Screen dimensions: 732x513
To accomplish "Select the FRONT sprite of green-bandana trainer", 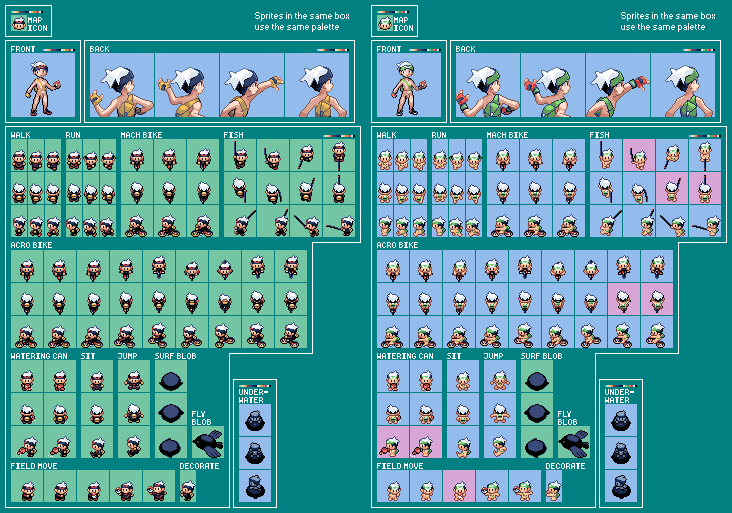I will point(408,84).
